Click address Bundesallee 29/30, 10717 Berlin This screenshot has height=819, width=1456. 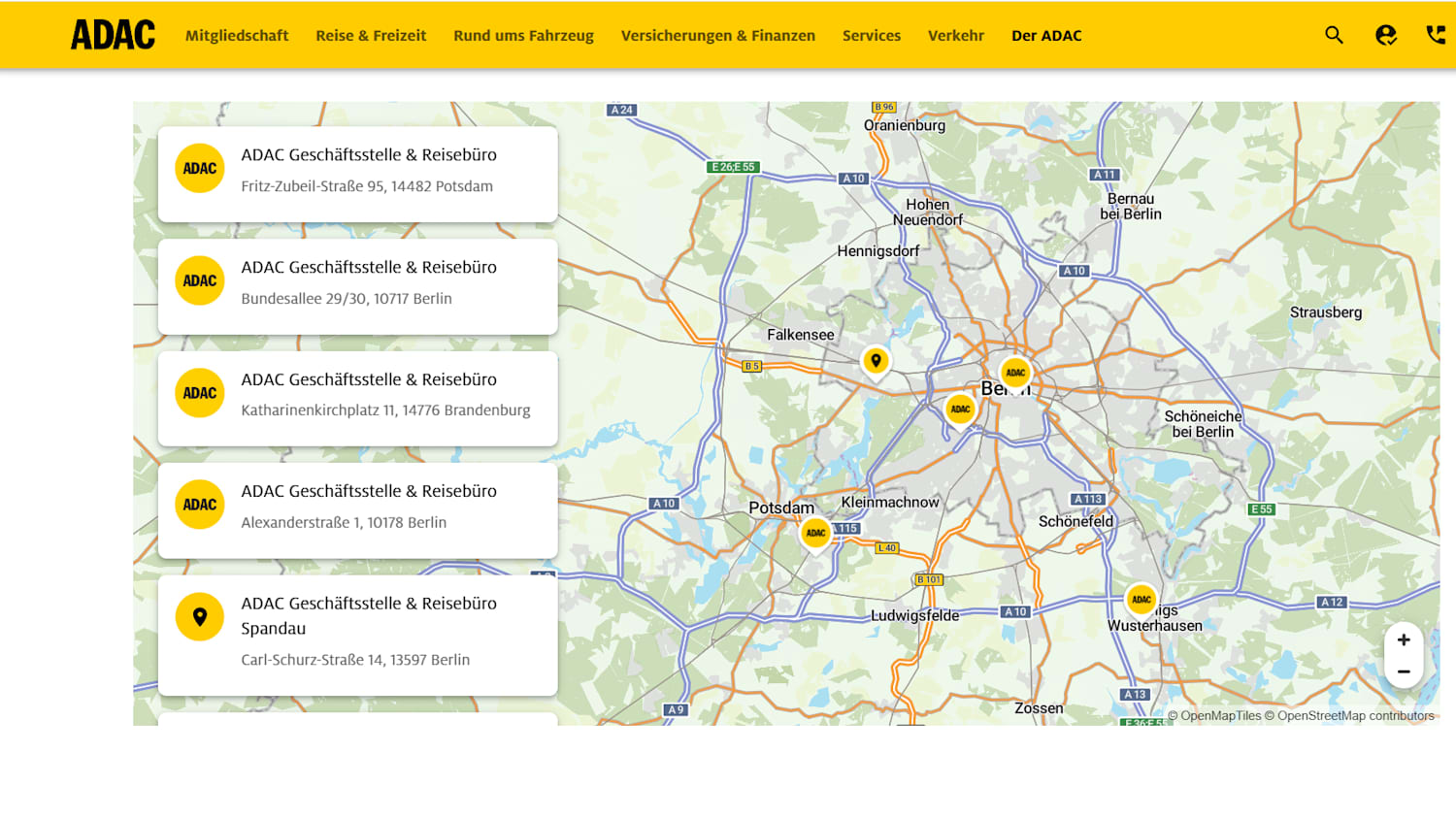[x=347, y=299]
